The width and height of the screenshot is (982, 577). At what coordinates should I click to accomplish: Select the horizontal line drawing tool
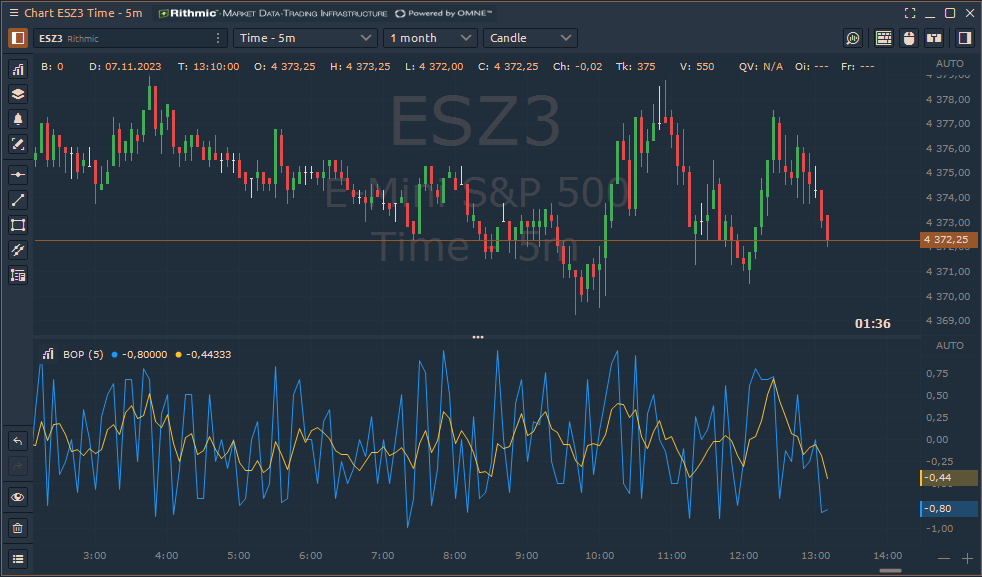(18, 174)
